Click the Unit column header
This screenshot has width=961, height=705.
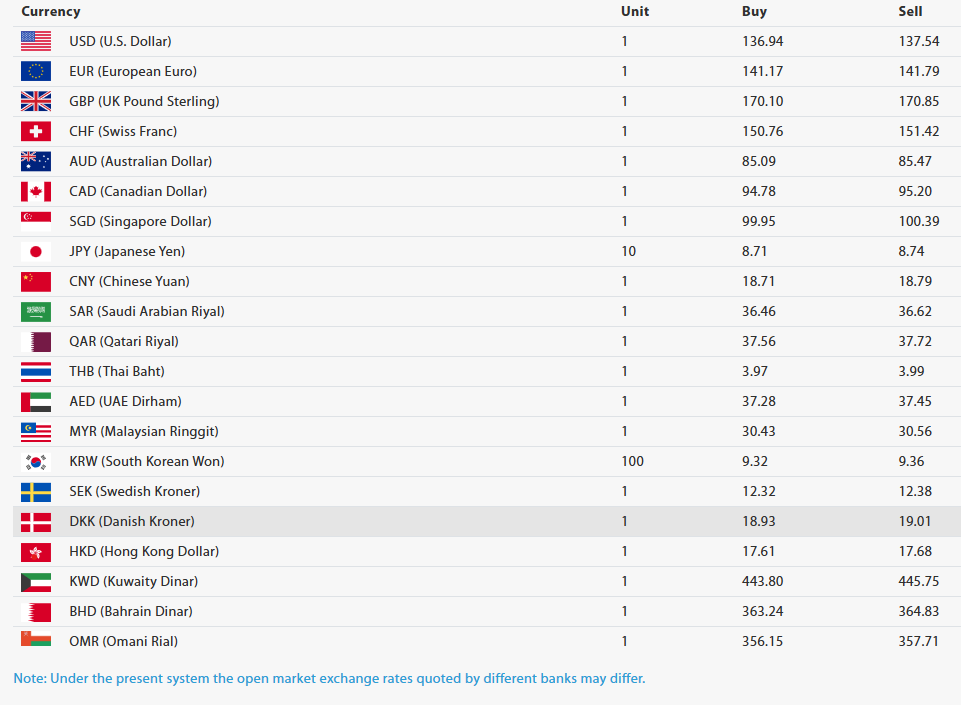635,12
